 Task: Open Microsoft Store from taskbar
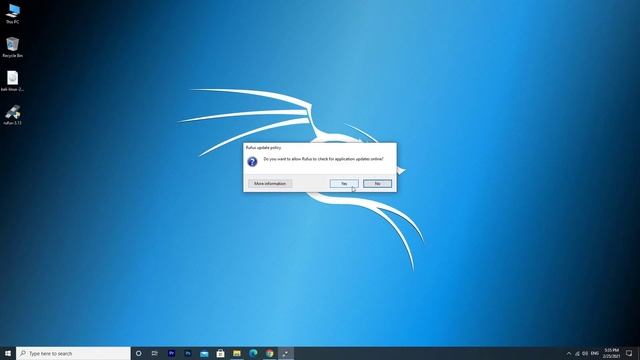[220, 353]
